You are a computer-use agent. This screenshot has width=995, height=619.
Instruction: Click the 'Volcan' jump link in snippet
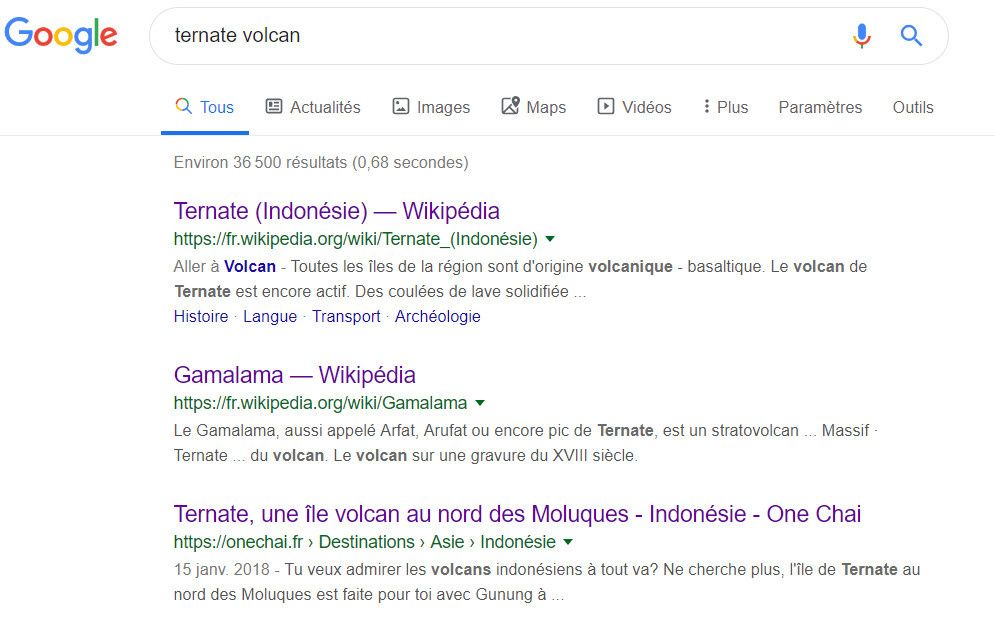250,266
